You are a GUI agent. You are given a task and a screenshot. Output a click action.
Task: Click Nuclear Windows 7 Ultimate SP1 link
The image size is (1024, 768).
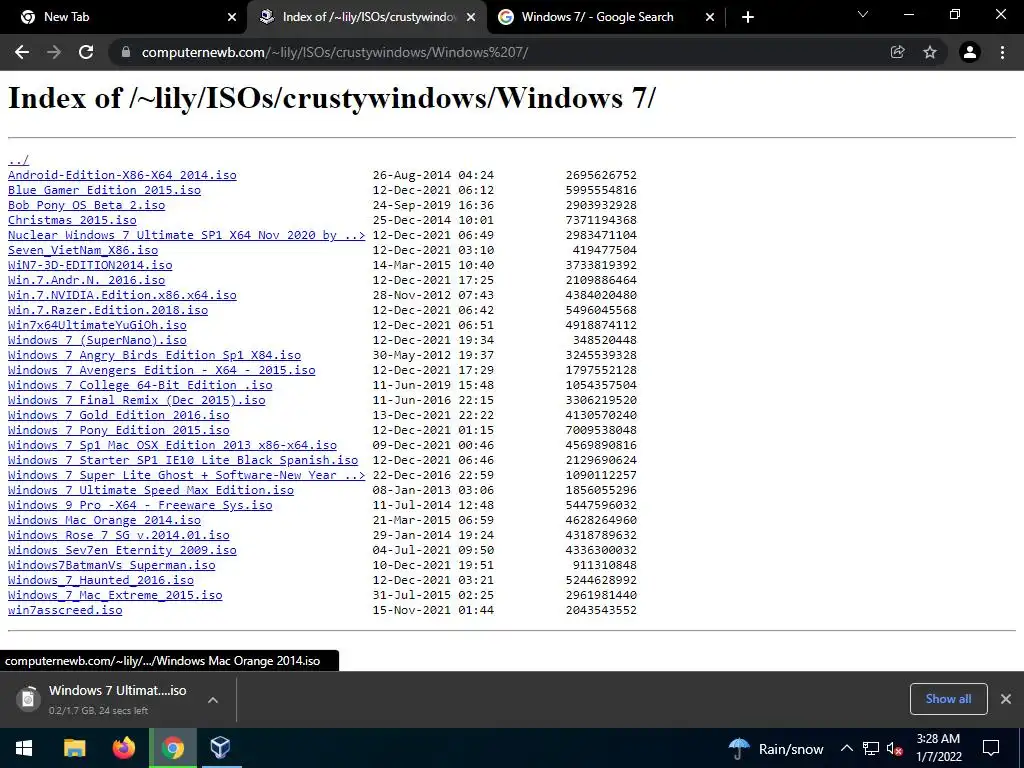tap(187, 235)
